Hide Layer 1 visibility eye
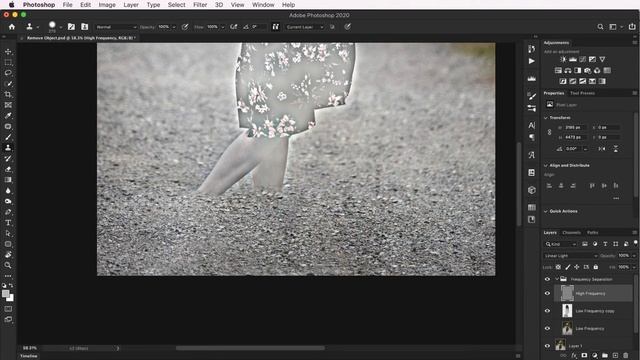Image resolution: width=640 pixels, height=360 pixels. coord(547,346)
